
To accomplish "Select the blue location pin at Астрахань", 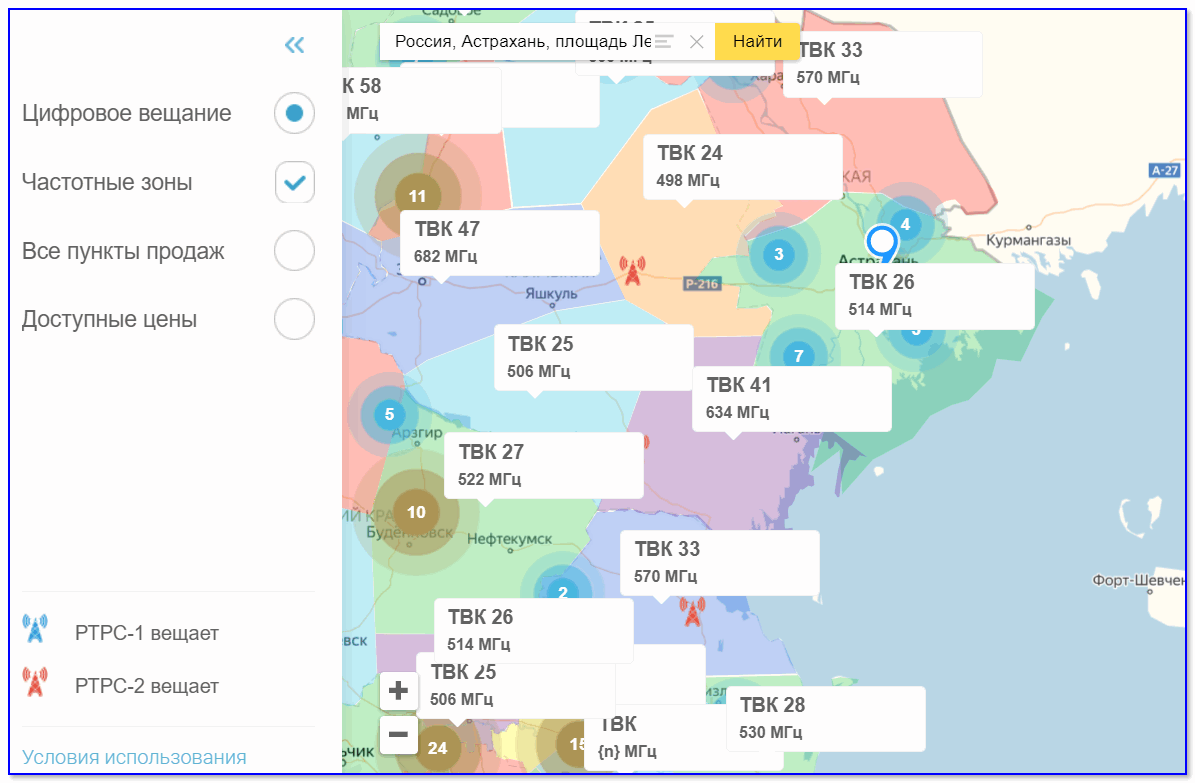I will point(882,242).
